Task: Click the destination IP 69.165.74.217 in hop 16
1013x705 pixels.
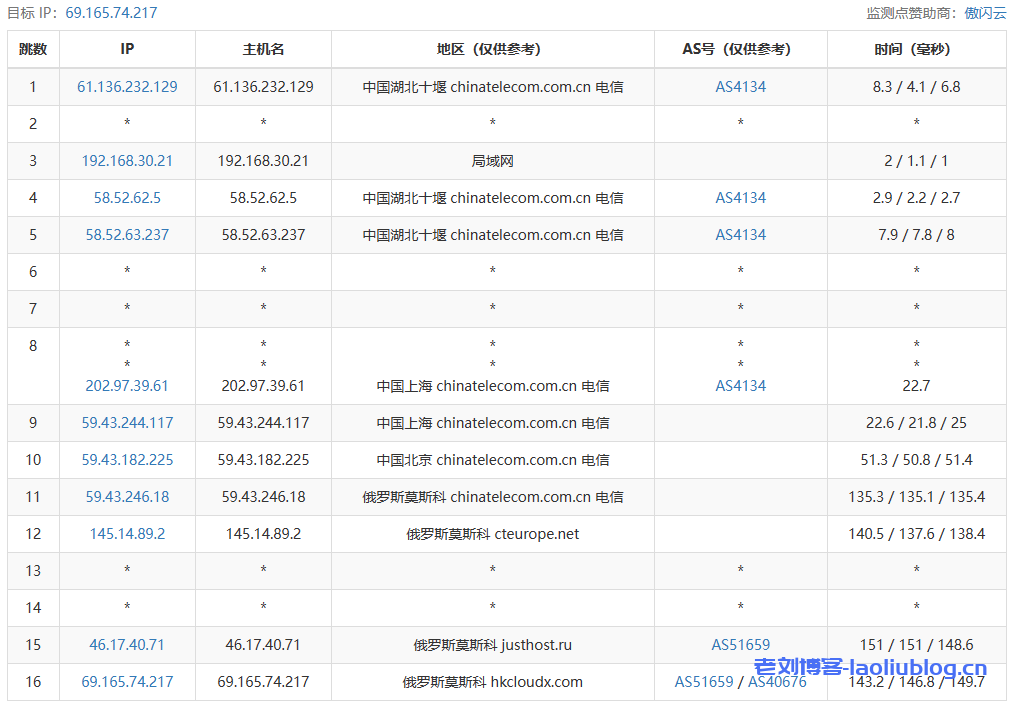Action: click(x=126, y=682)
